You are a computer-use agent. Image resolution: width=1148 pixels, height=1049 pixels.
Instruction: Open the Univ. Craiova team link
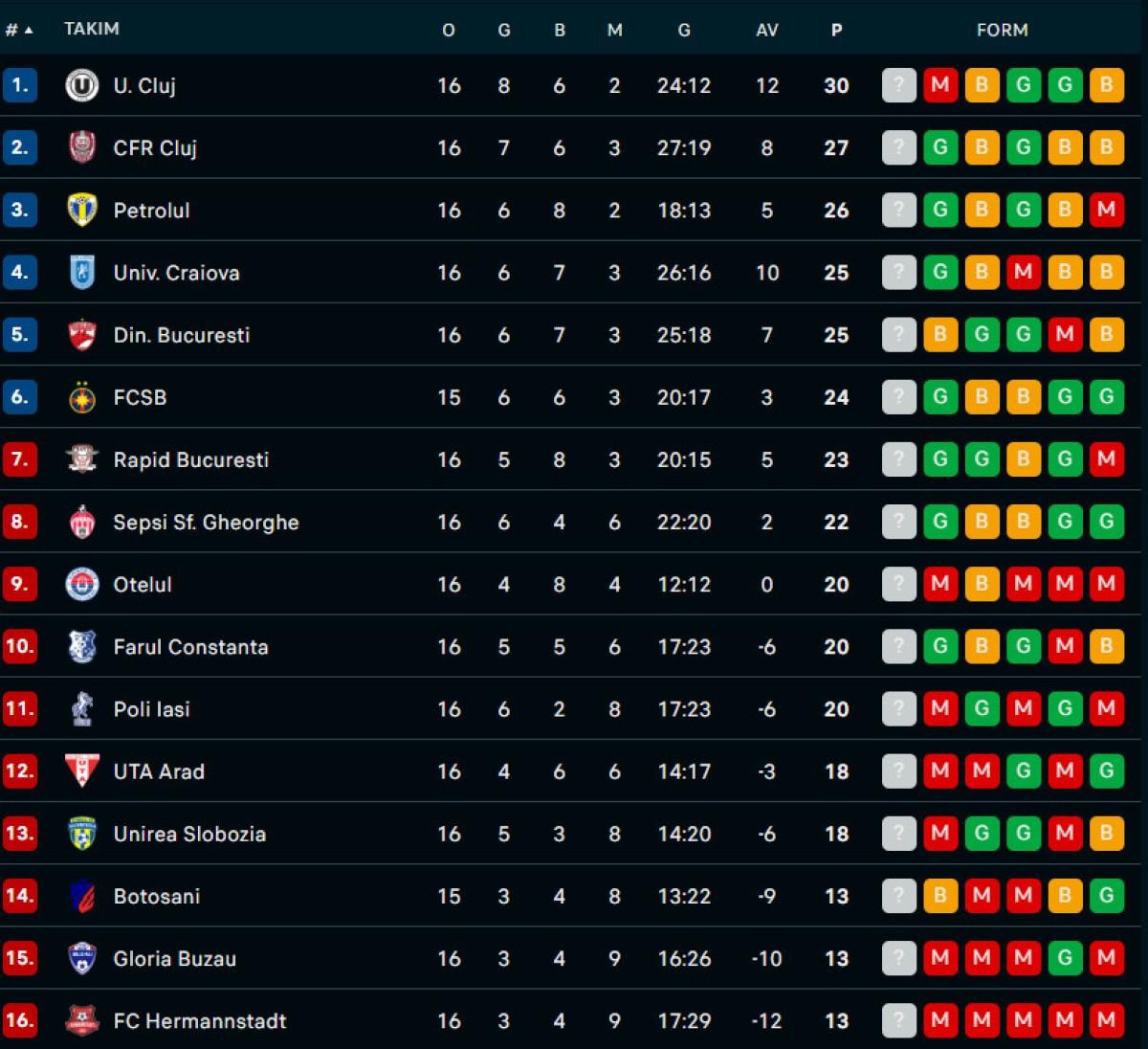[x=176, y=273]
